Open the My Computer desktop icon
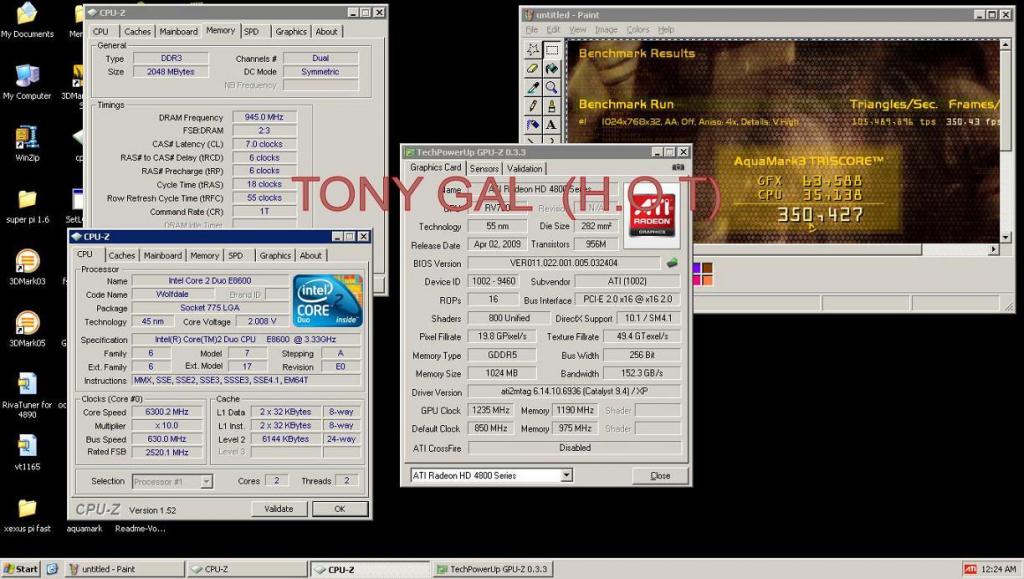This screenshot has height=579, width=1024. point(27,82)
